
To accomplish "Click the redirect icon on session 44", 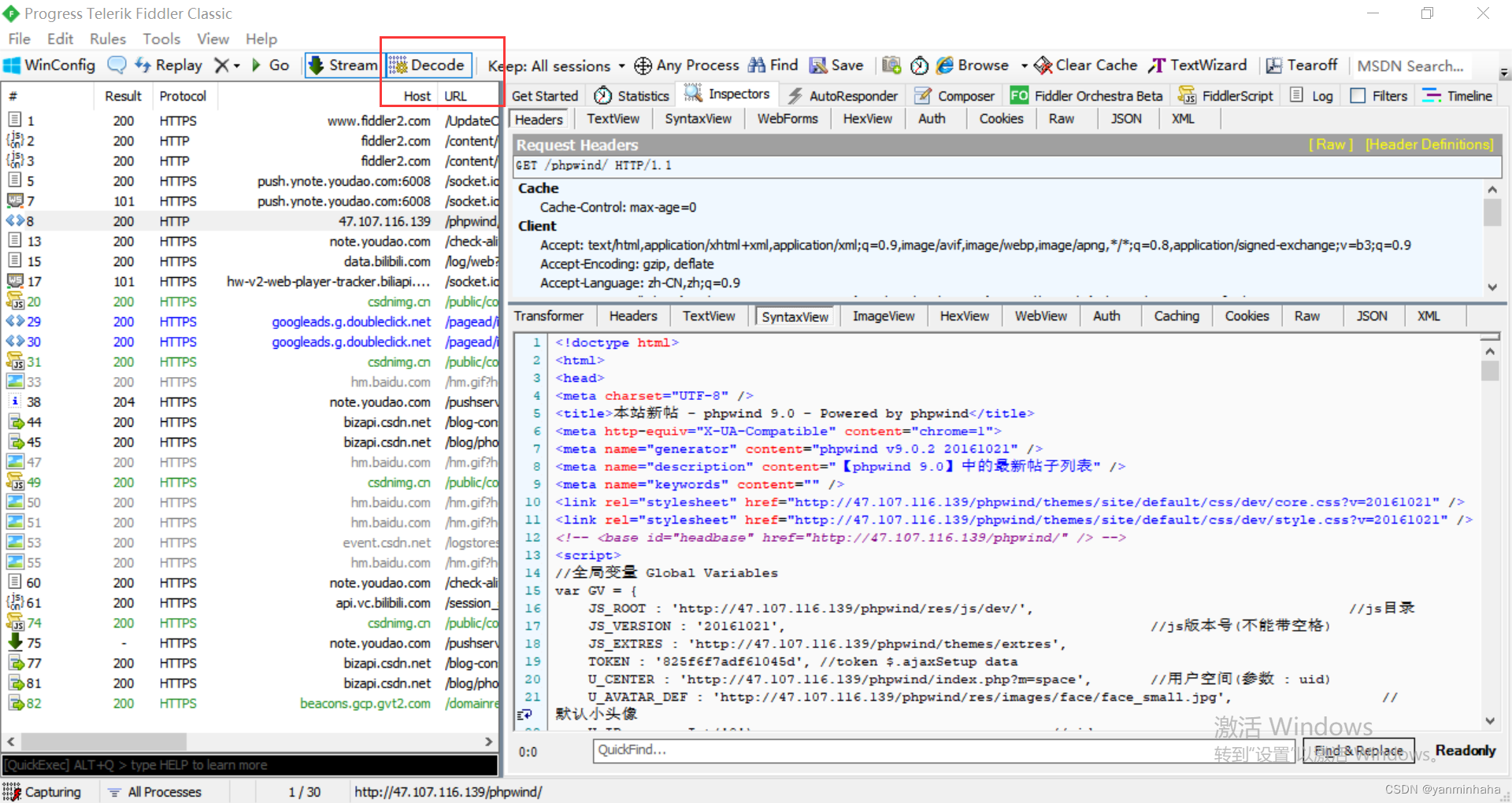I will pyautogui.click(x=15, y=422).
